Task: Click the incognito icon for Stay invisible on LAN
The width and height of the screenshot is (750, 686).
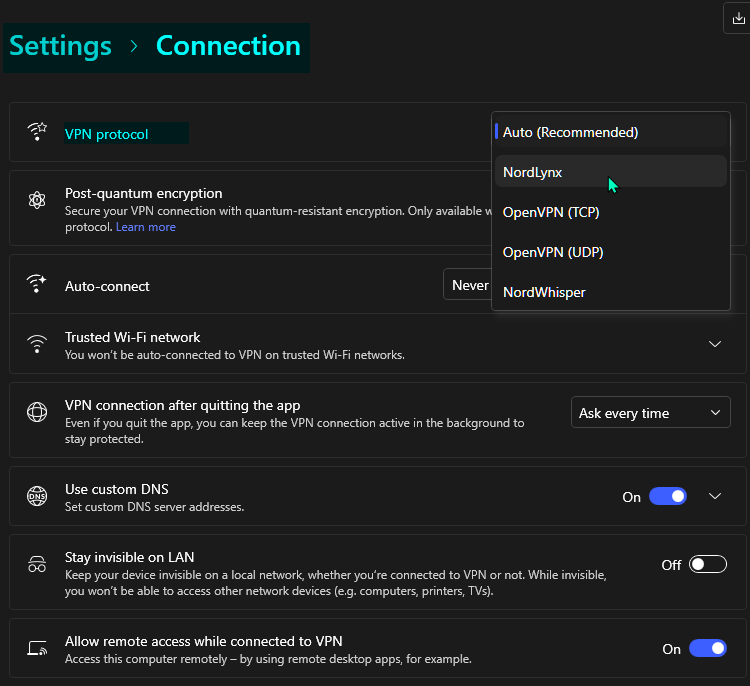Action: click(x=37, y=564)
